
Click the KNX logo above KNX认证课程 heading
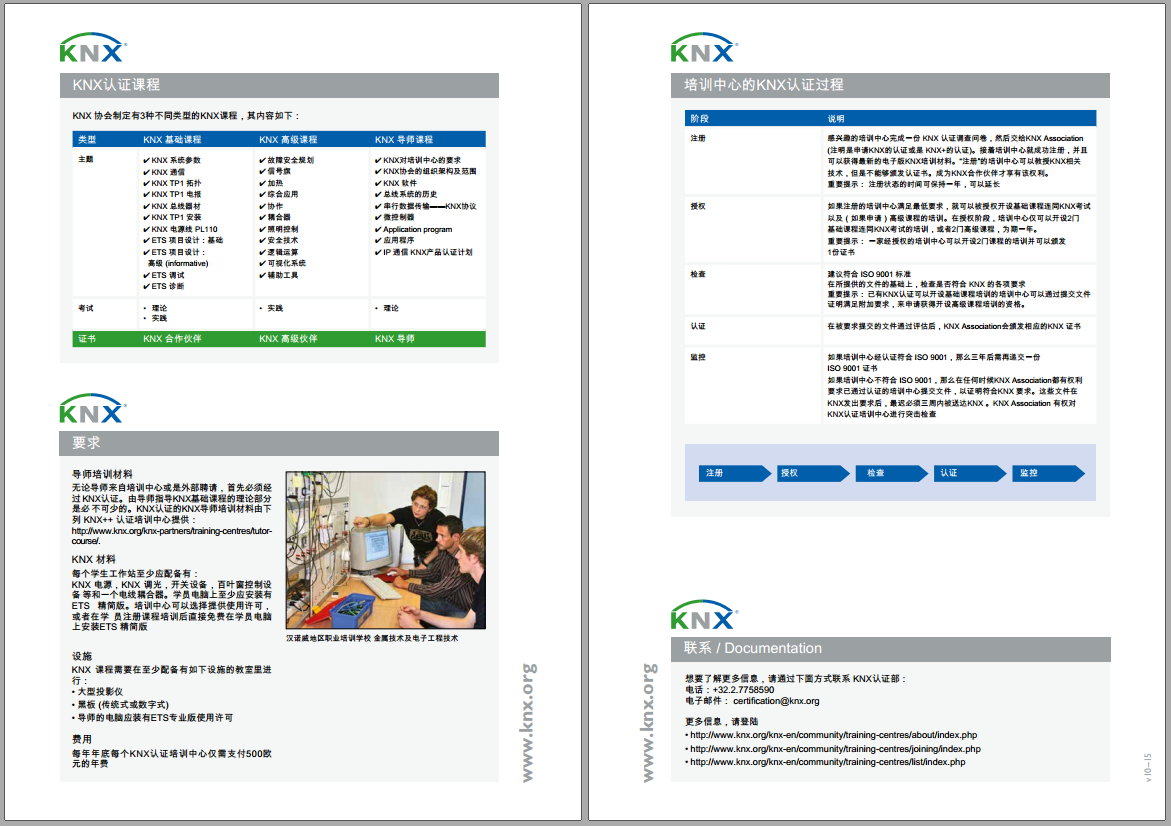92,48
